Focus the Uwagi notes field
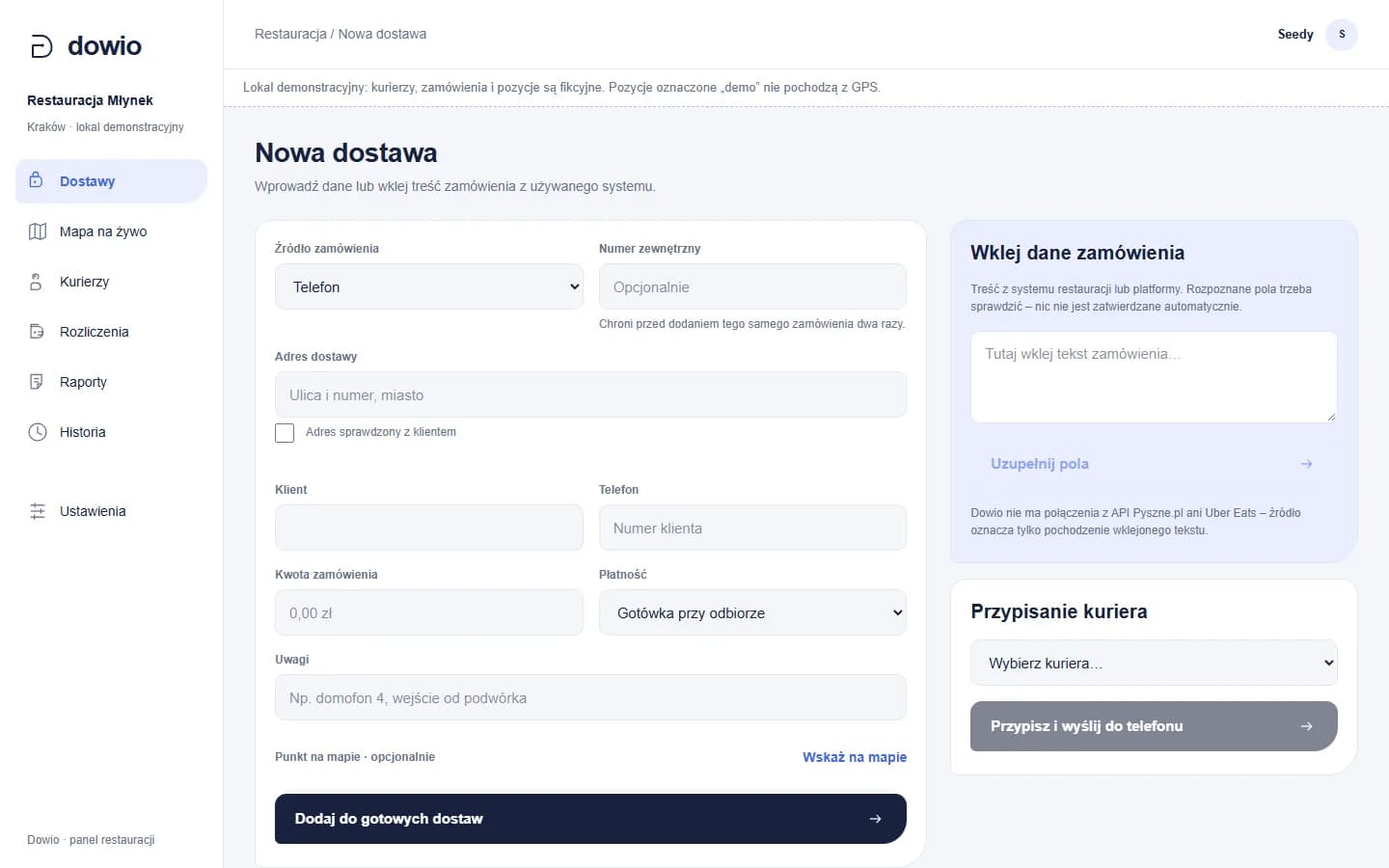The width and height of the screenshot is (1389, 868). pos(590,697)
